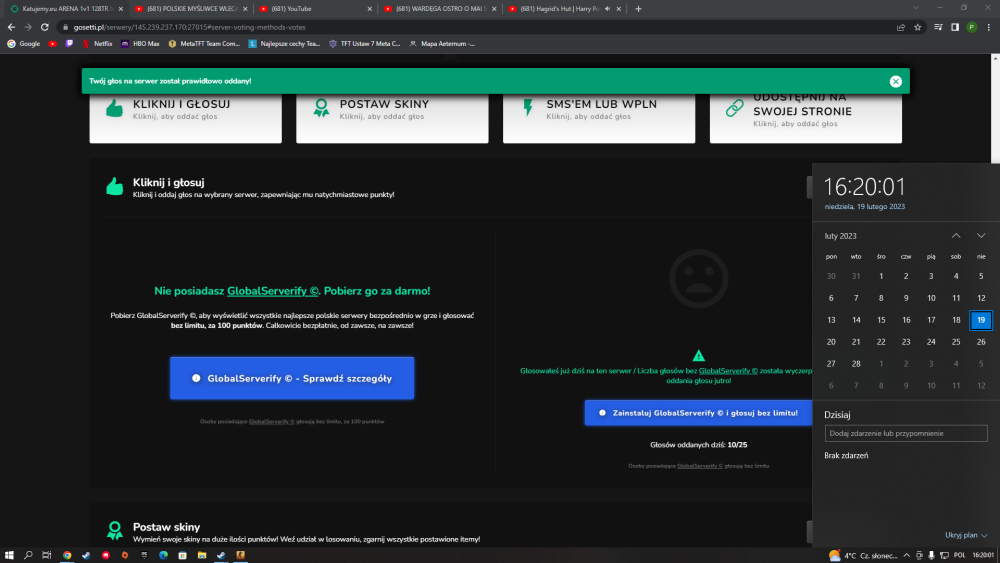Close the green vote confirmation banner
Screen dimensions: 1000x563
[x=895, y=81]
